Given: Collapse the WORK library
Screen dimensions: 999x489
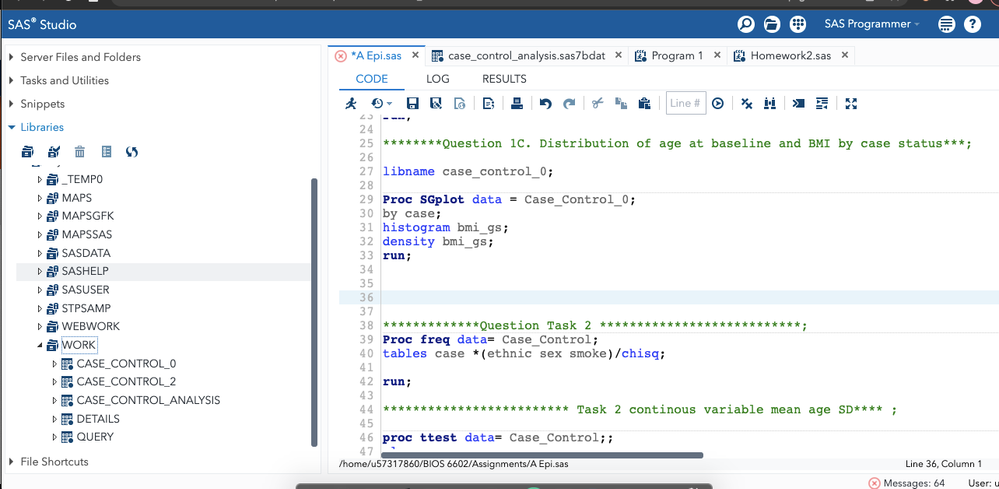Looking at the screenshot, I should [x=40, y=345].
